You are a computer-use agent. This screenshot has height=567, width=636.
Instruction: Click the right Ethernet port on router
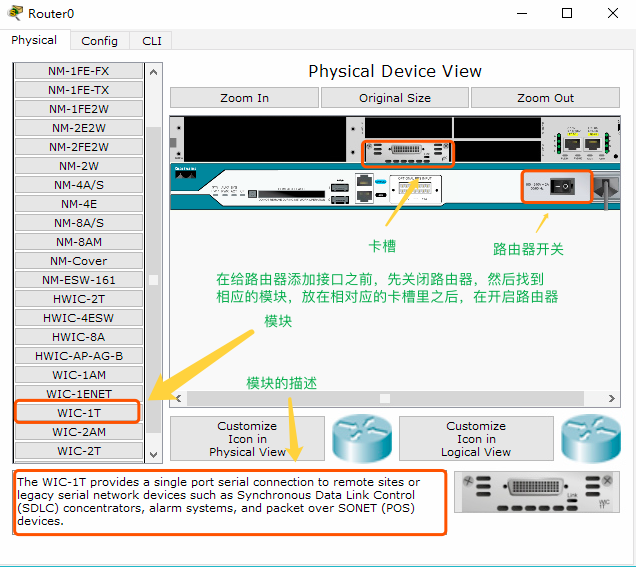coord(593,144)
